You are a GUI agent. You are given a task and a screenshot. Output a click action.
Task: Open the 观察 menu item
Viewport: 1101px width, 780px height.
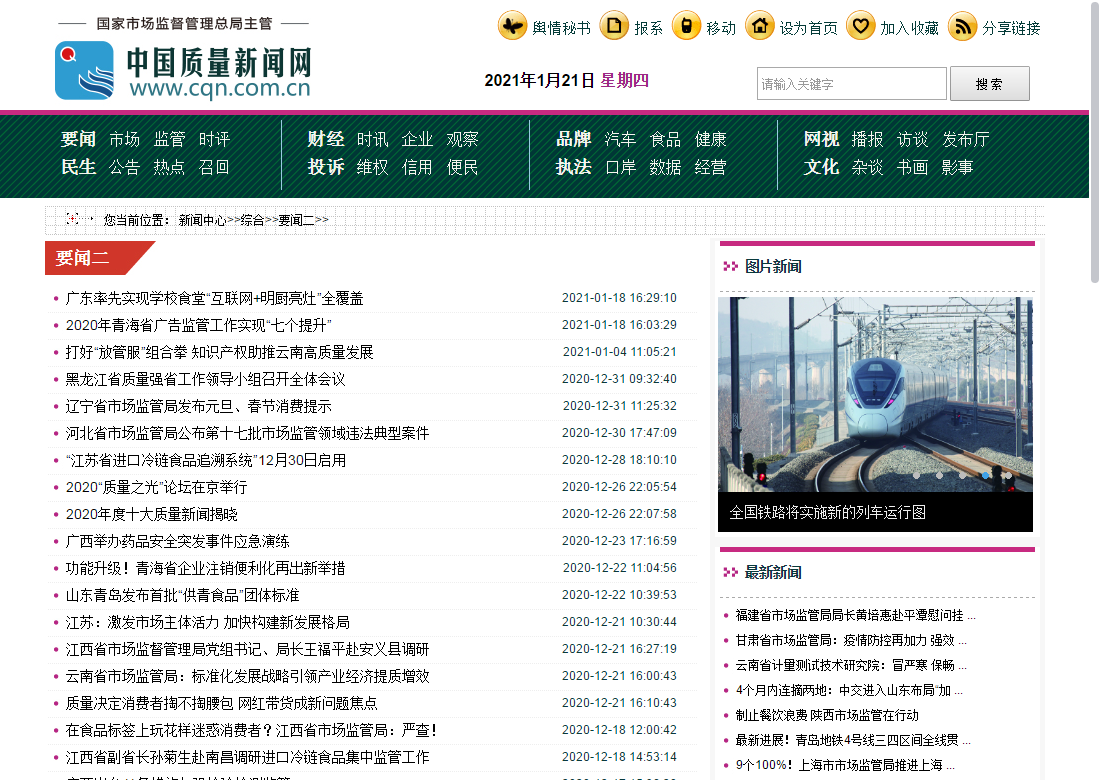pyautogui.click(x=462, y=139)
